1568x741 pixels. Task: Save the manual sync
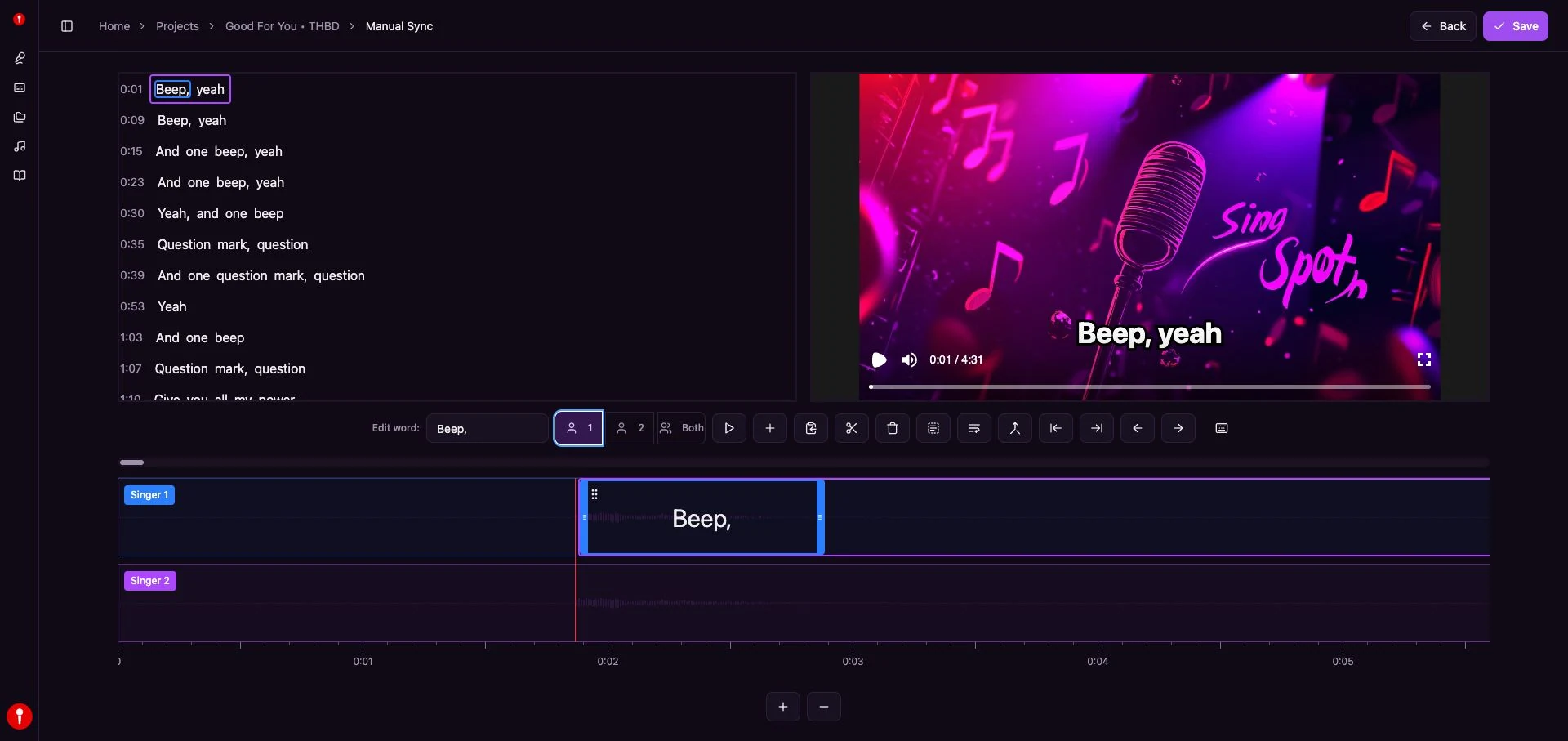tap(1516, 26)
